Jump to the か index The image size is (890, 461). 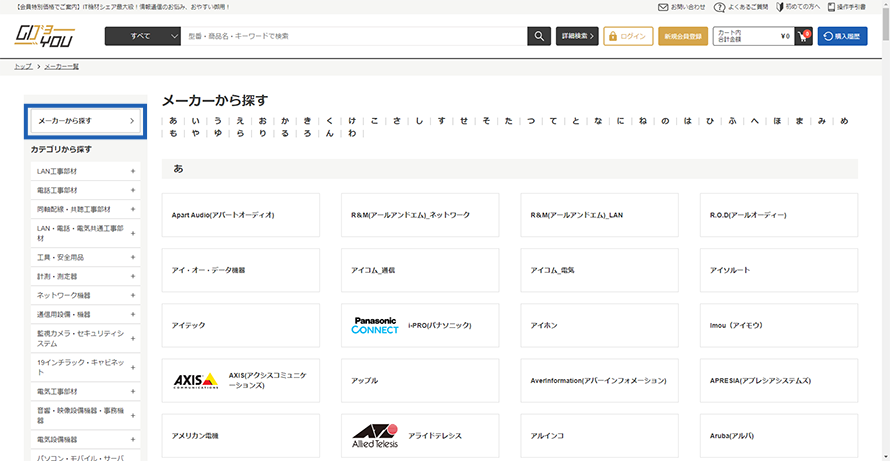[x=285, y=121]
